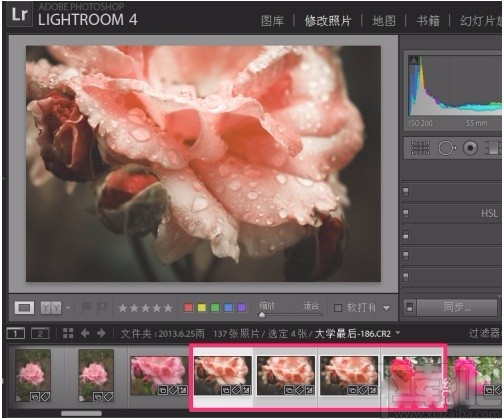Screen dimensions: 504x419
Task: Click the histogram graph
Action: pos(455,86)
